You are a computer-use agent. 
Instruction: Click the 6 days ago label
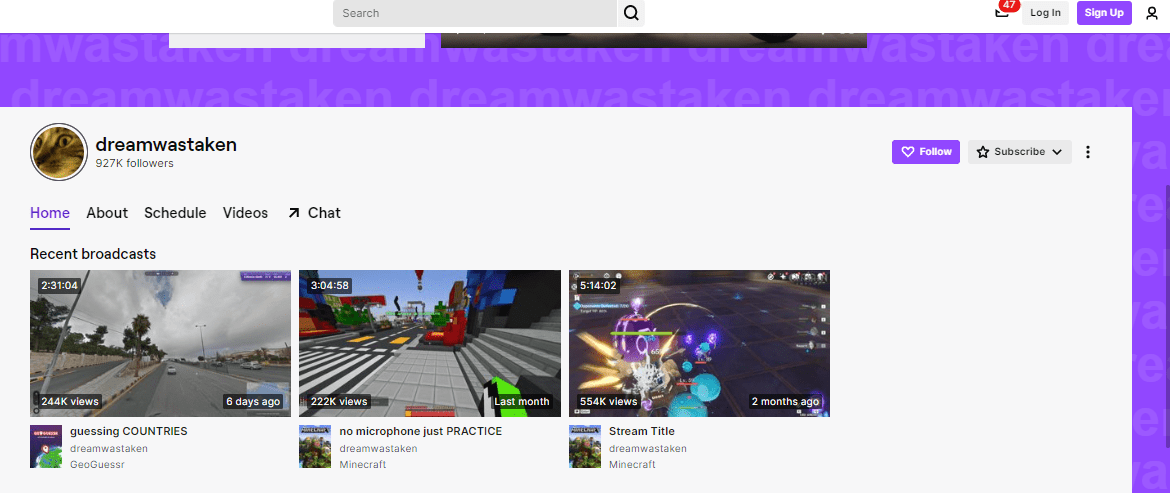click(253, 401)
